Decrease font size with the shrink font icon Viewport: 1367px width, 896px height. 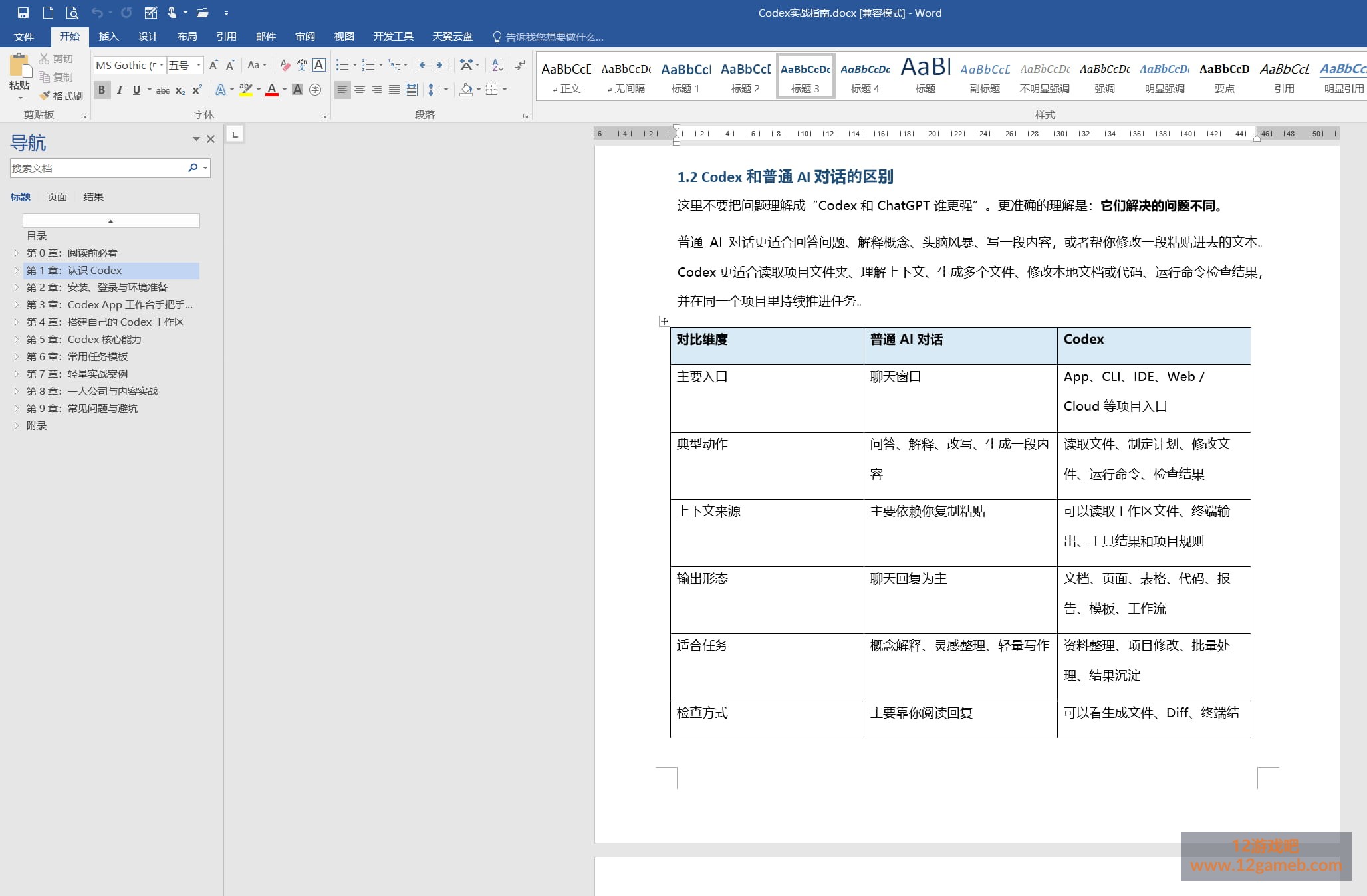230,65
